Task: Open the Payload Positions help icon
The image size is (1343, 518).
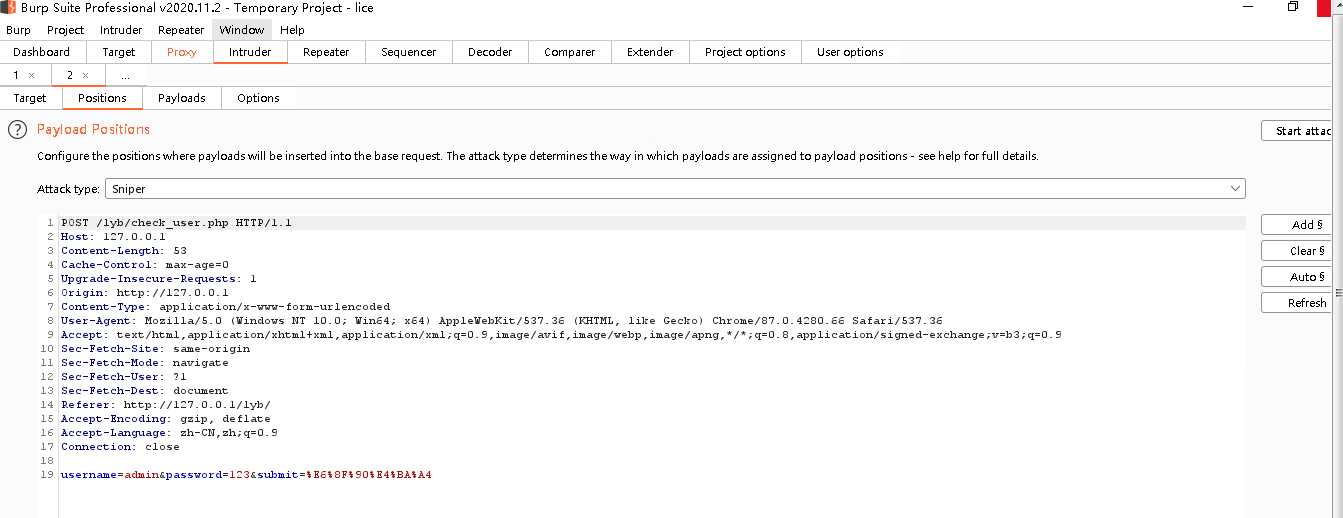Action: tap(17, 130)
